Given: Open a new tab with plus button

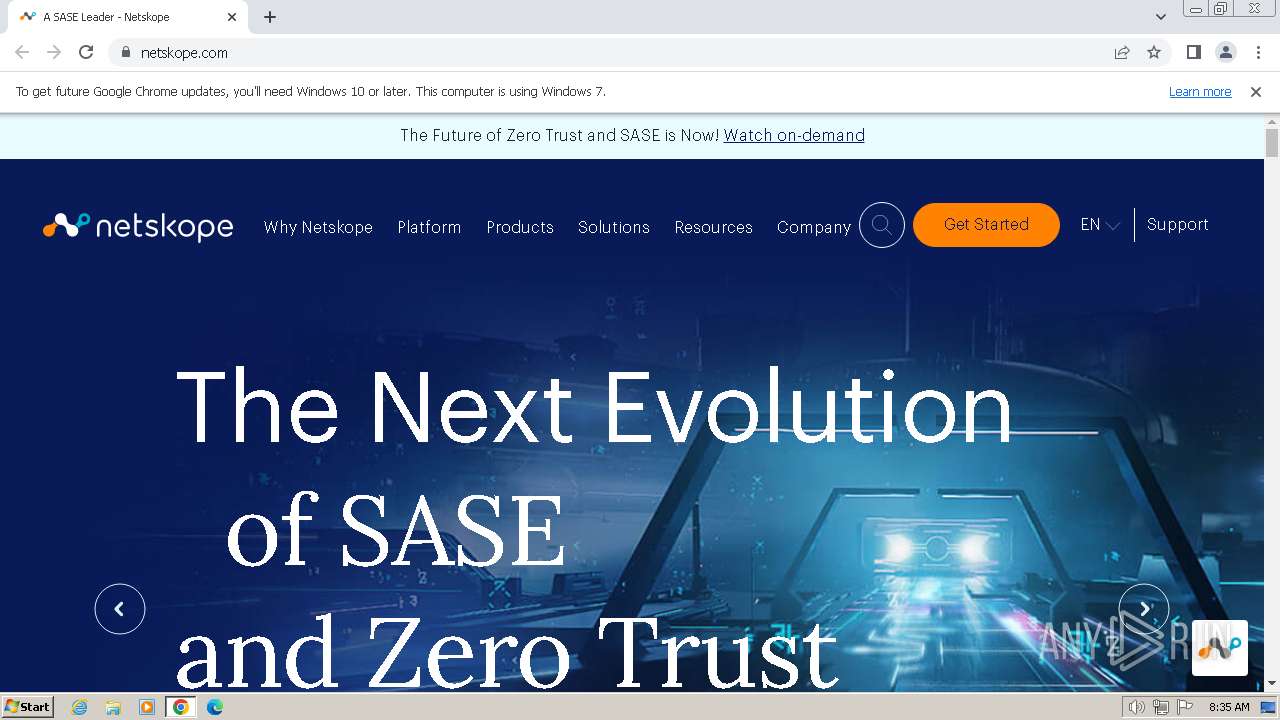Looking at the screenshot, I should (270, 17).
